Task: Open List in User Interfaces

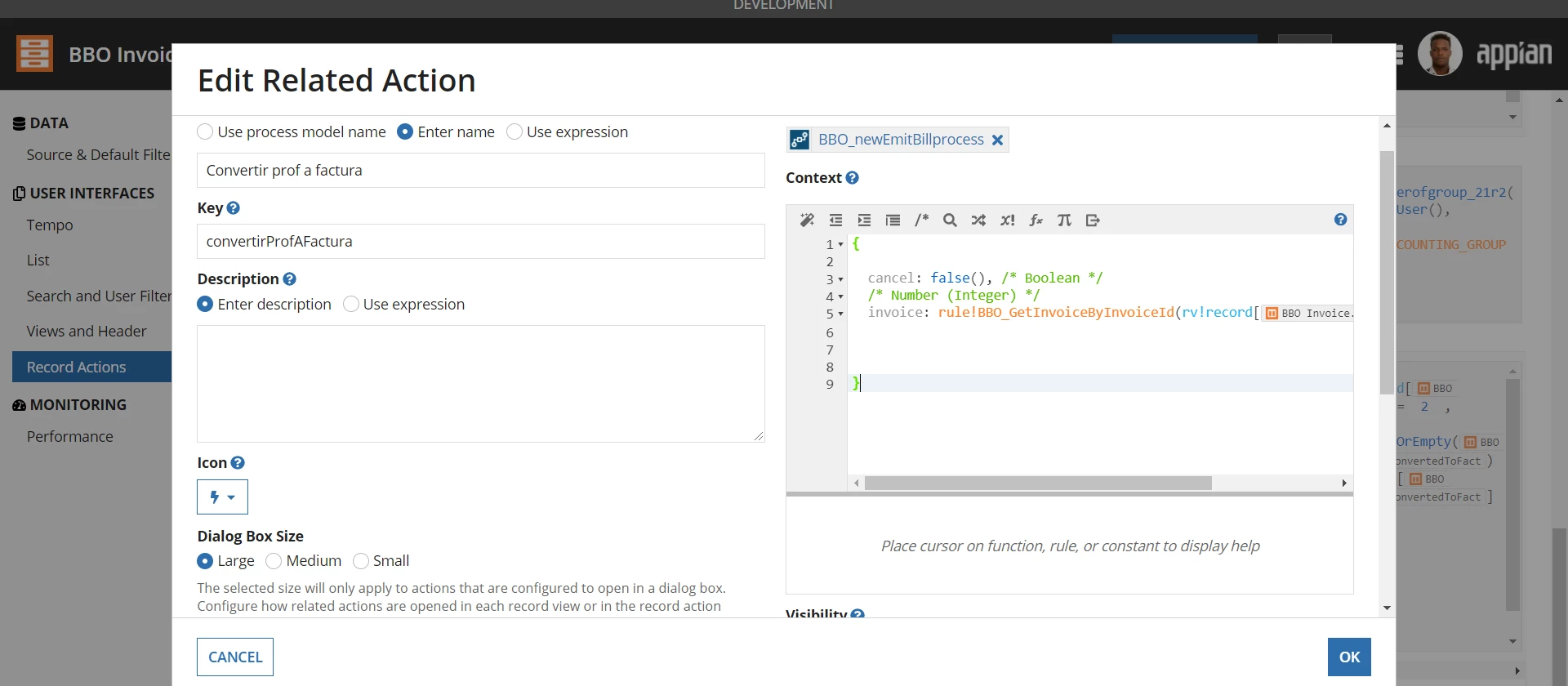Action: (38, 260)
